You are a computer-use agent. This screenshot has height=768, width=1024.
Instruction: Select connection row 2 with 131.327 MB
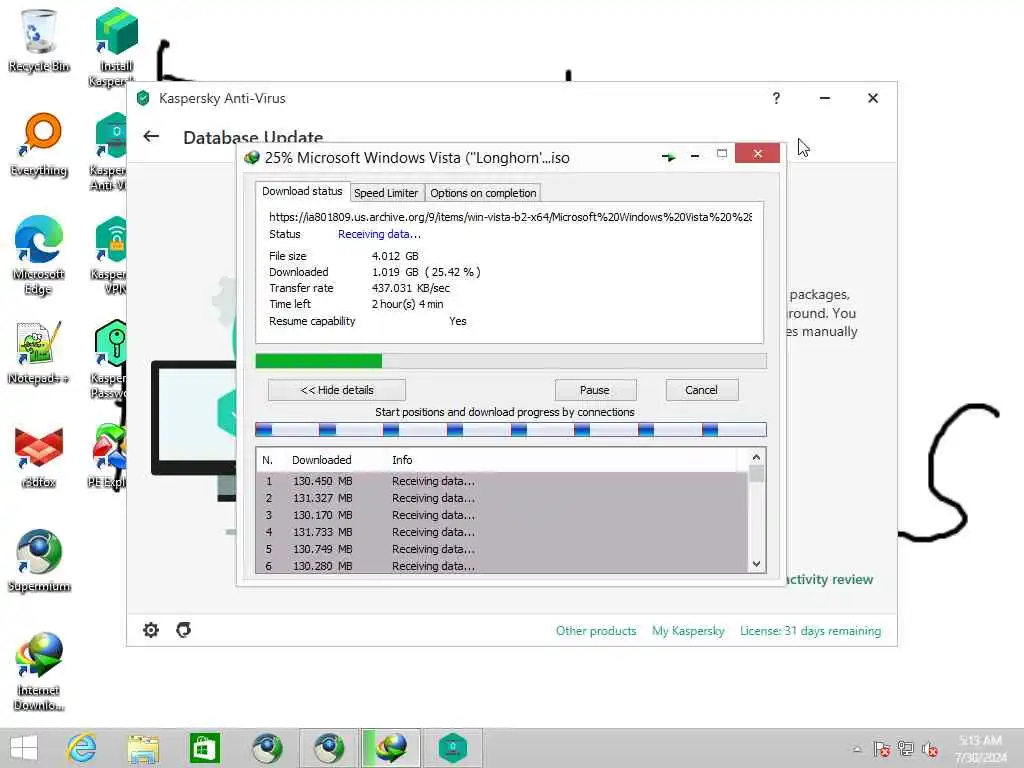502,498
